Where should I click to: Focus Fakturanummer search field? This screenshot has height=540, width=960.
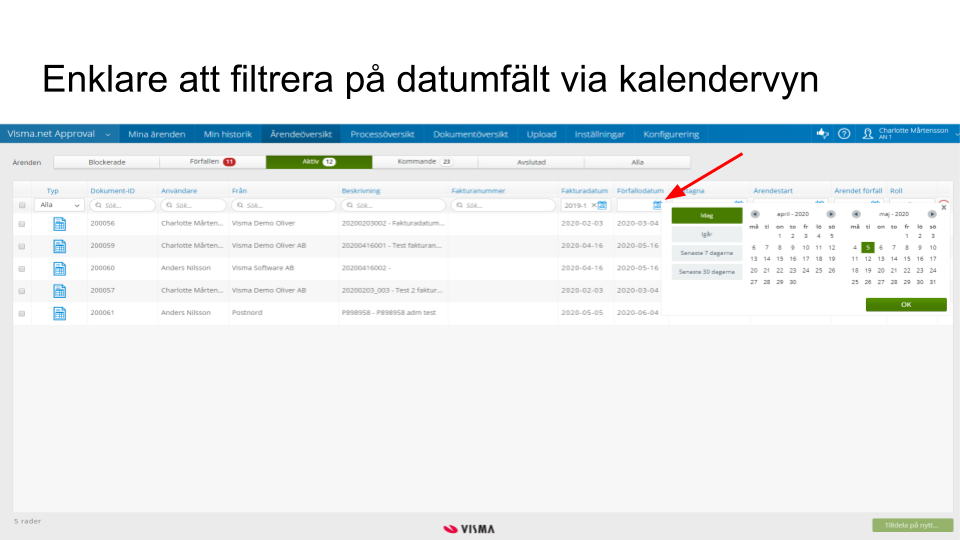click(503, 205)
